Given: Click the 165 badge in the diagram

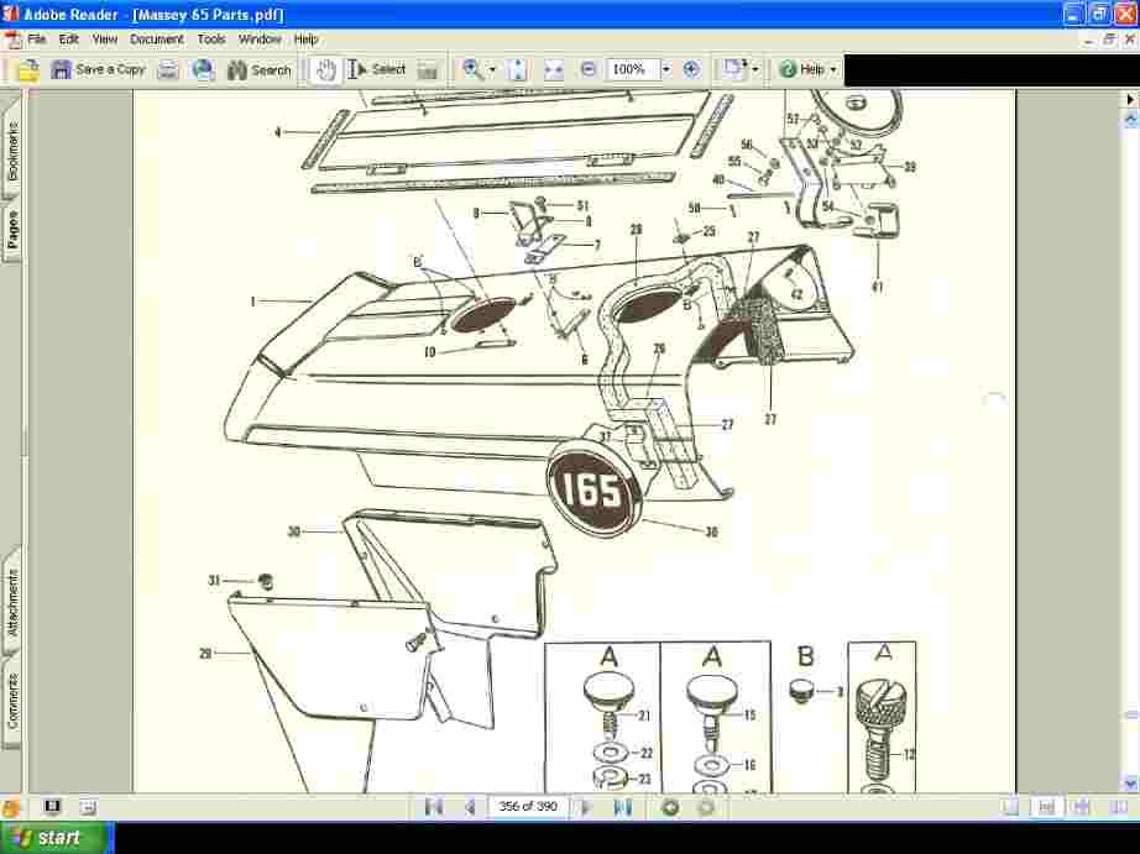Looking at the screenshot, I should click(593, 488).
